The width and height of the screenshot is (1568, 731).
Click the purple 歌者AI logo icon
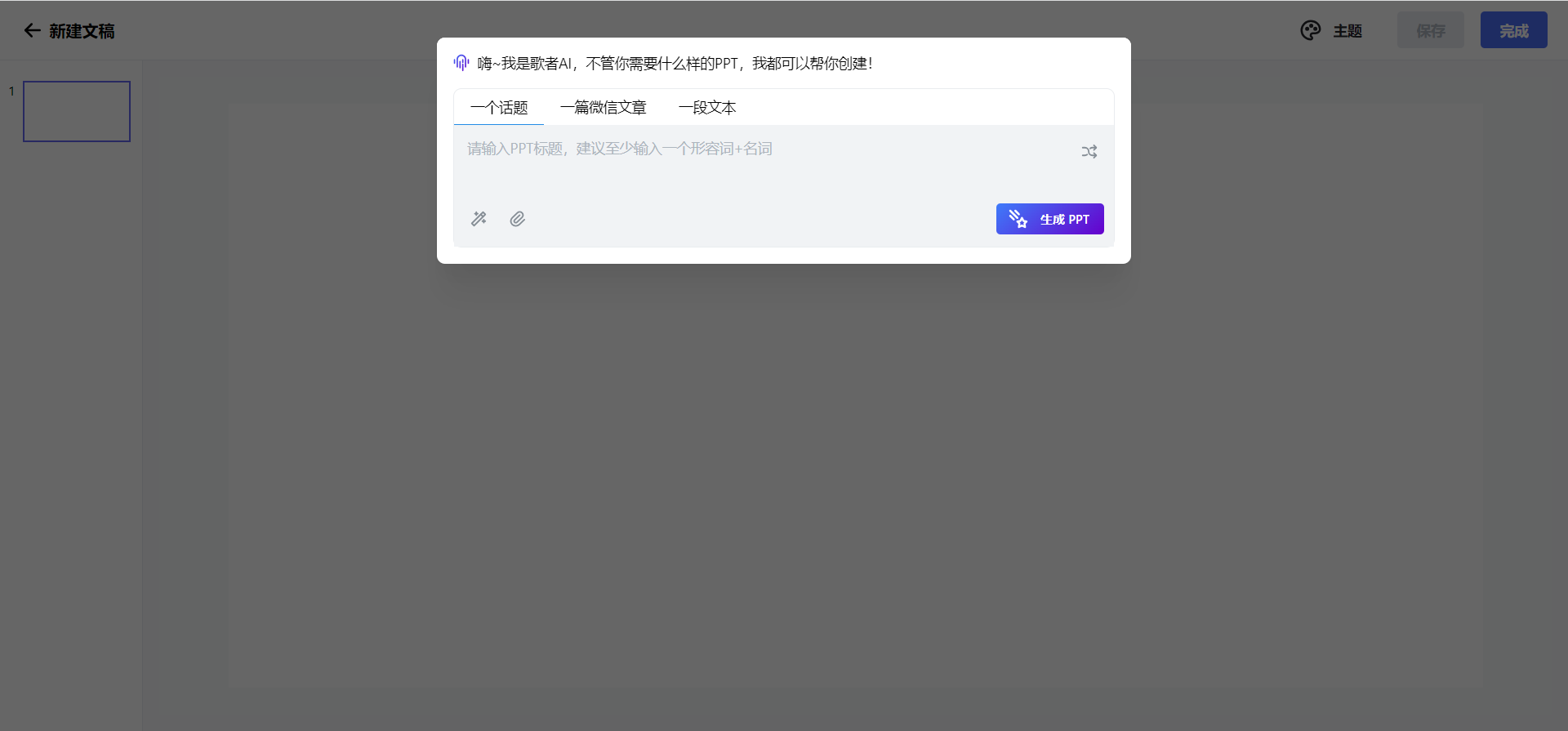461,63
